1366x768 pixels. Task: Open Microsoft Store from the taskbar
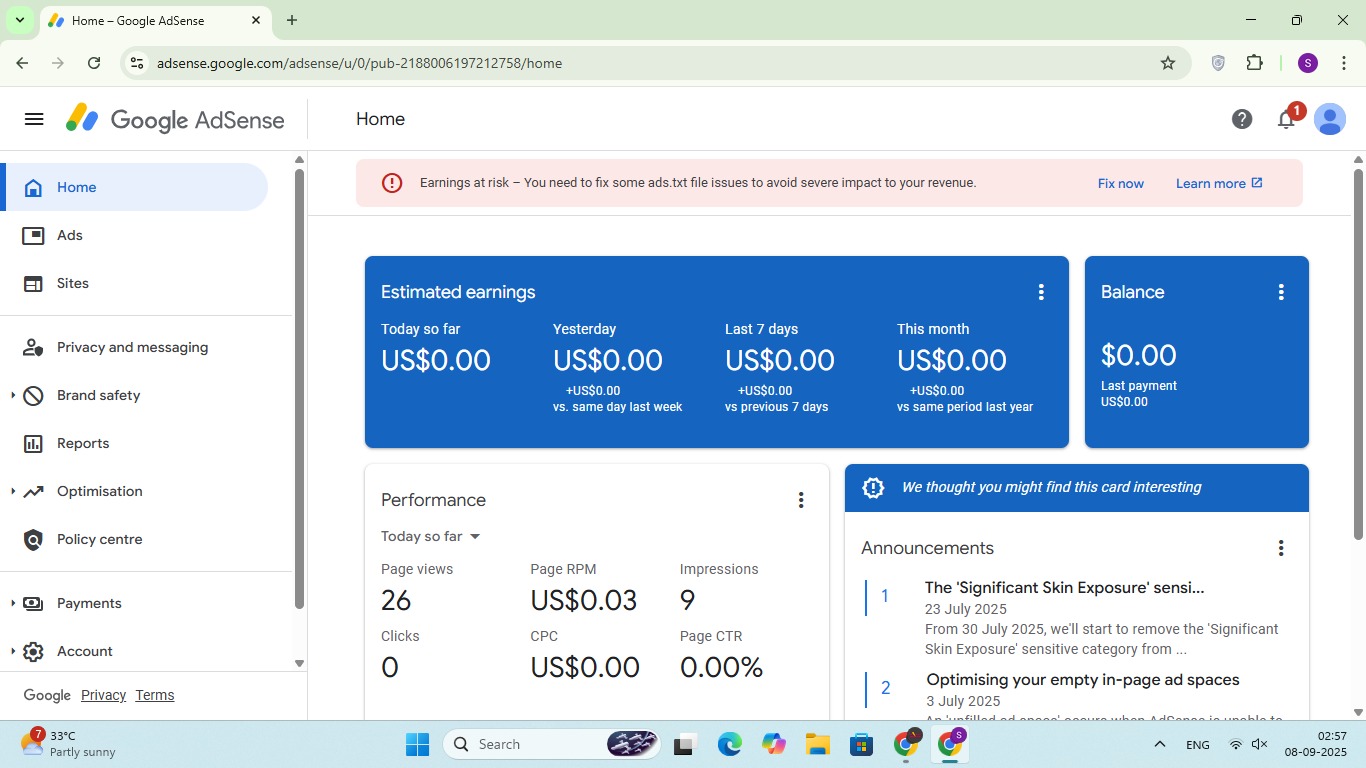(x=862, y=744)
